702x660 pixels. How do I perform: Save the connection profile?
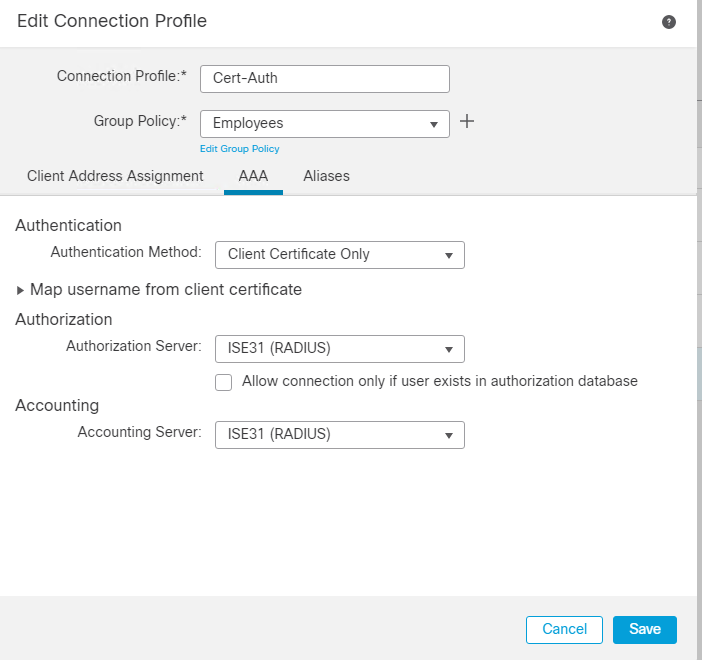click(645, 629)
